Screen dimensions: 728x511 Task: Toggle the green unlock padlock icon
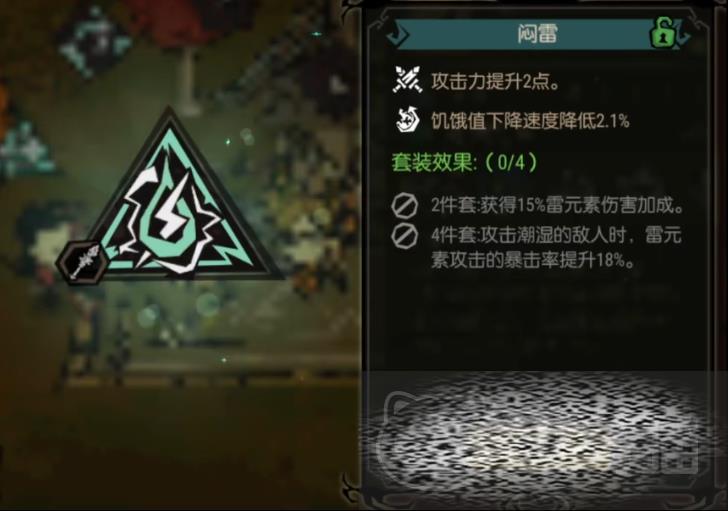(665, 33)
